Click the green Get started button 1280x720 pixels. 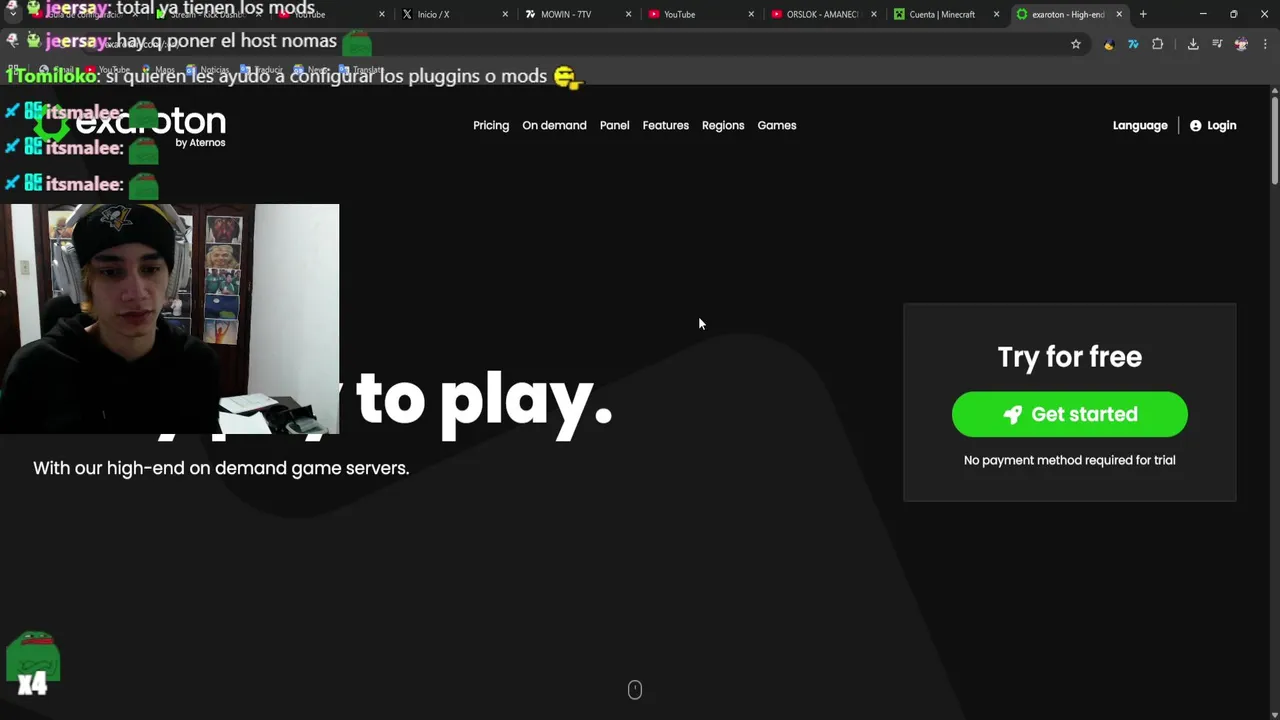pos(1069,414)
